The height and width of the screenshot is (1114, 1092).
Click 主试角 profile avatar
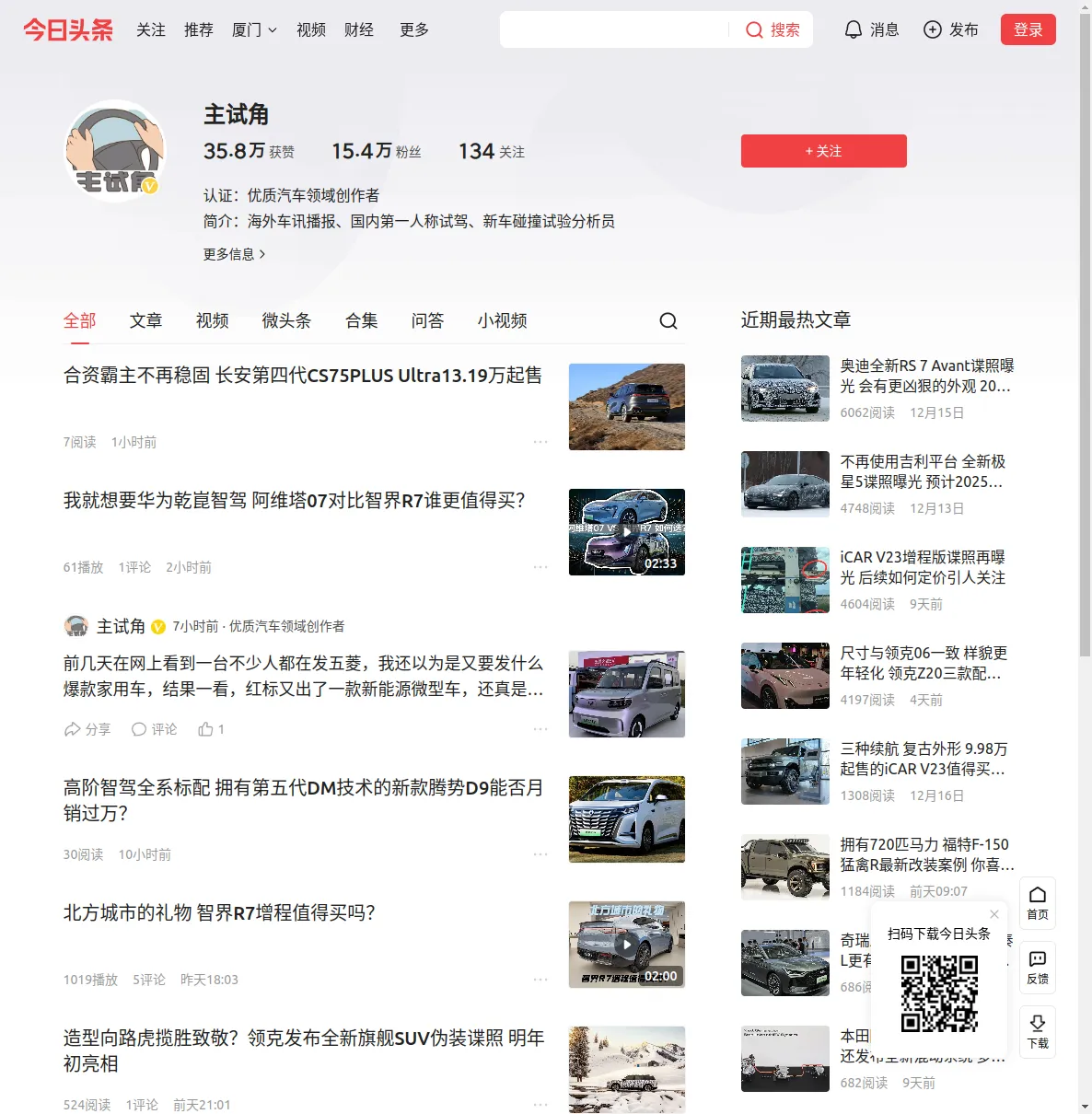click(115, 151)
